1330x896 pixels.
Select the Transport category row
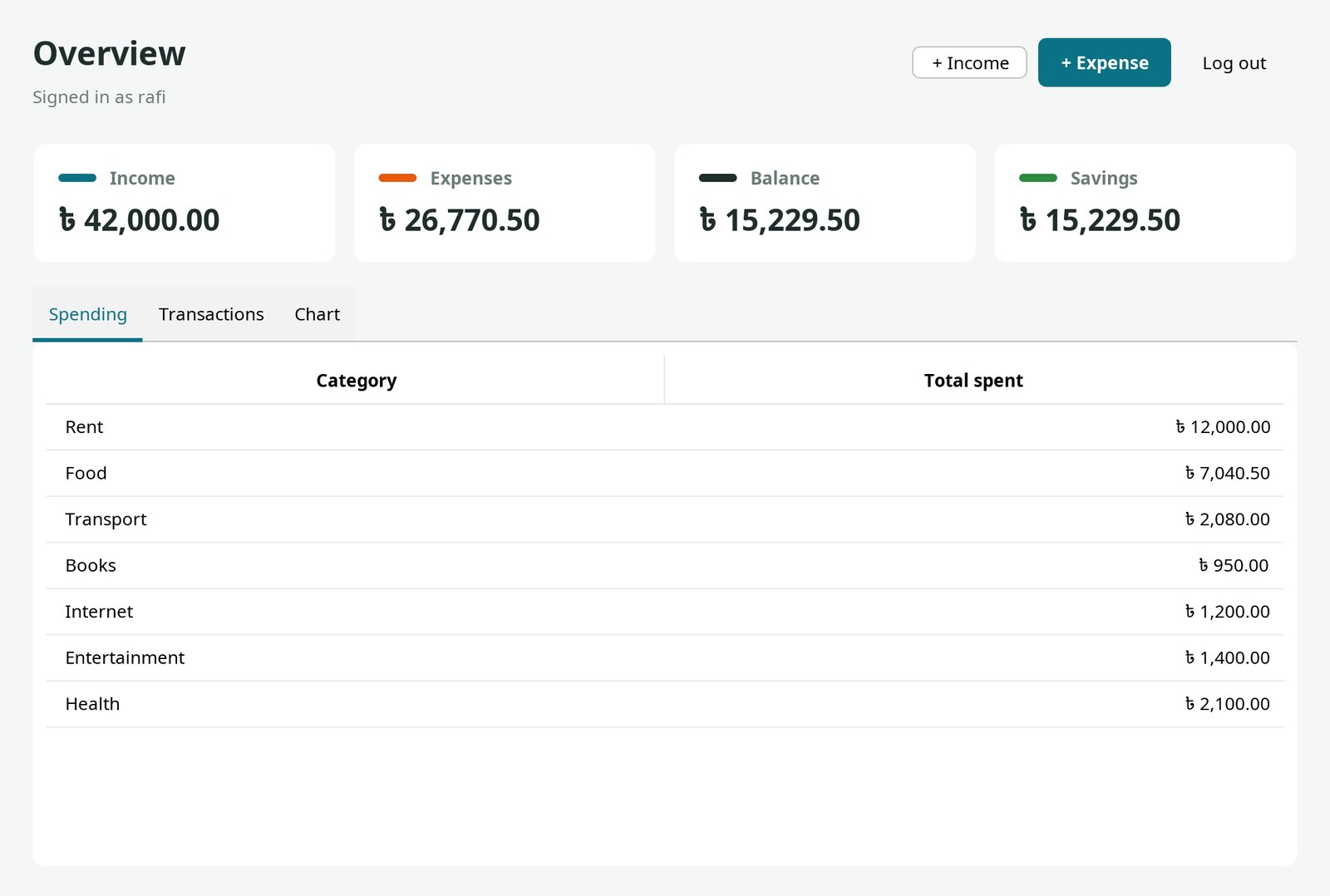click(x=665, y=519)
